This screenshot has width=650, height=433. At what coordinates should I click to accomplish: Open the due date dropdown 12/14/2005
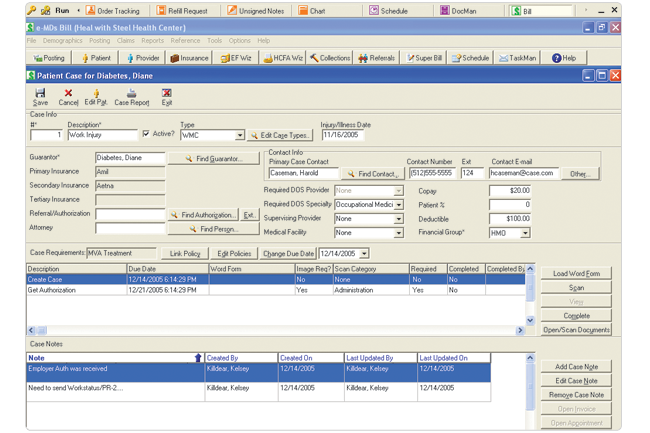click(x=364, y=253)
